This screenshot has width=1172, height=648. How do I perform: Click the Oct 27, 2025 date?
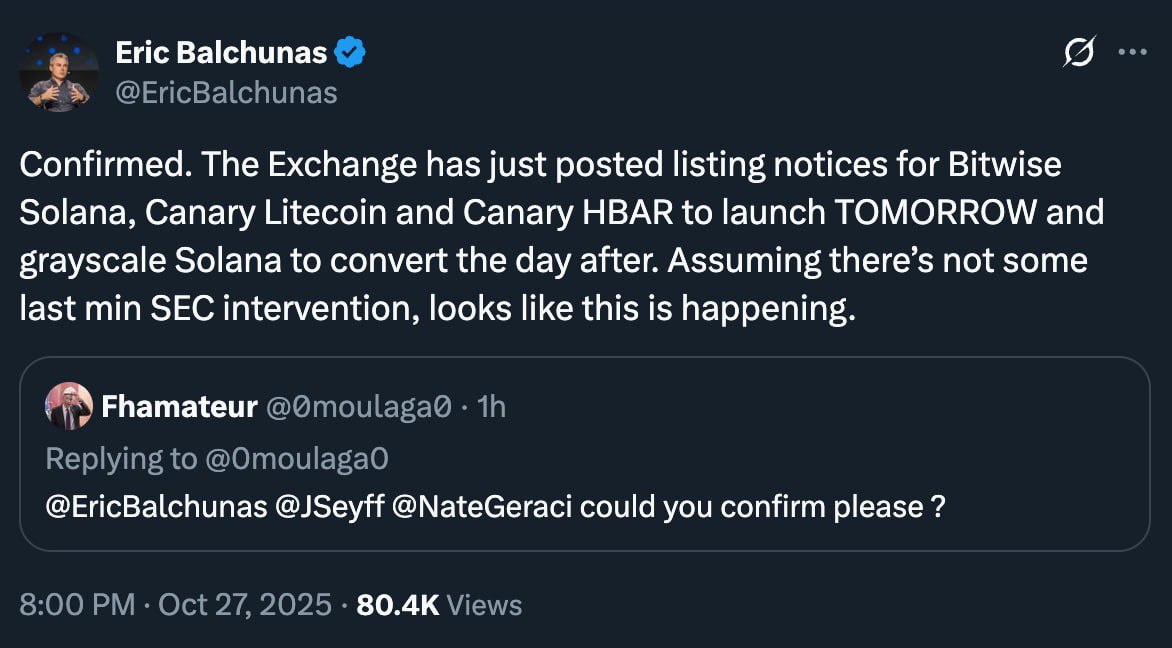[245, 604]
